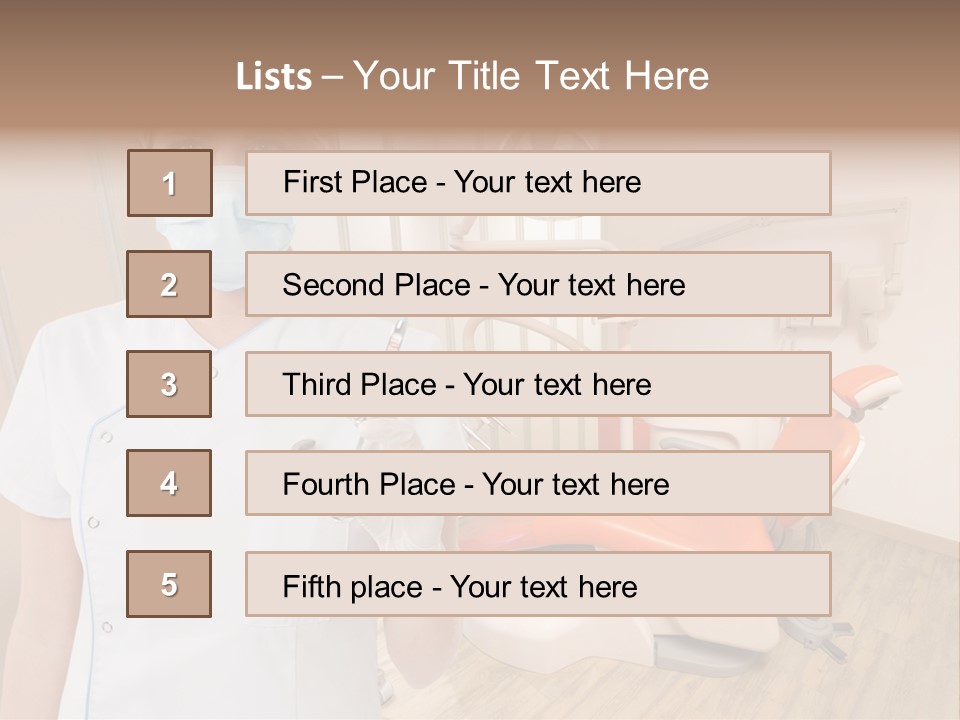Select the number 4 box
The width and height of the screenshot is (960, 720).
[169, 483]
